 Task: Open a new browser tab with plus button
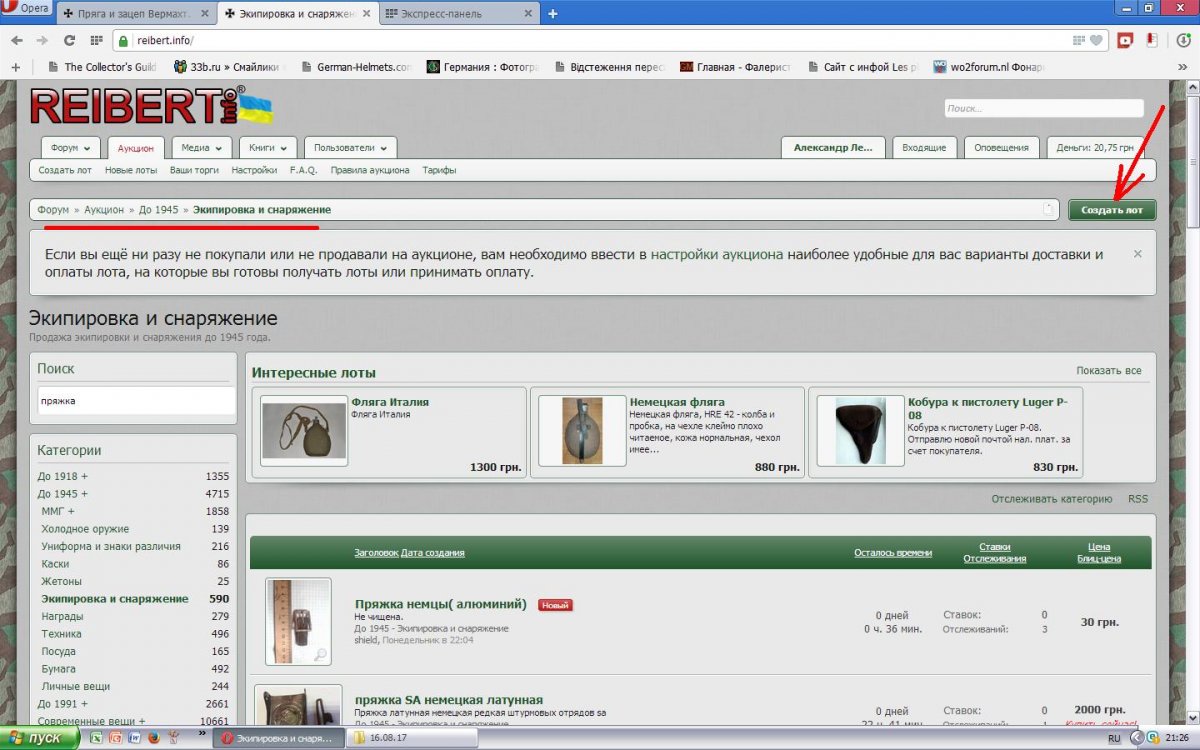(x=553, y=13)
